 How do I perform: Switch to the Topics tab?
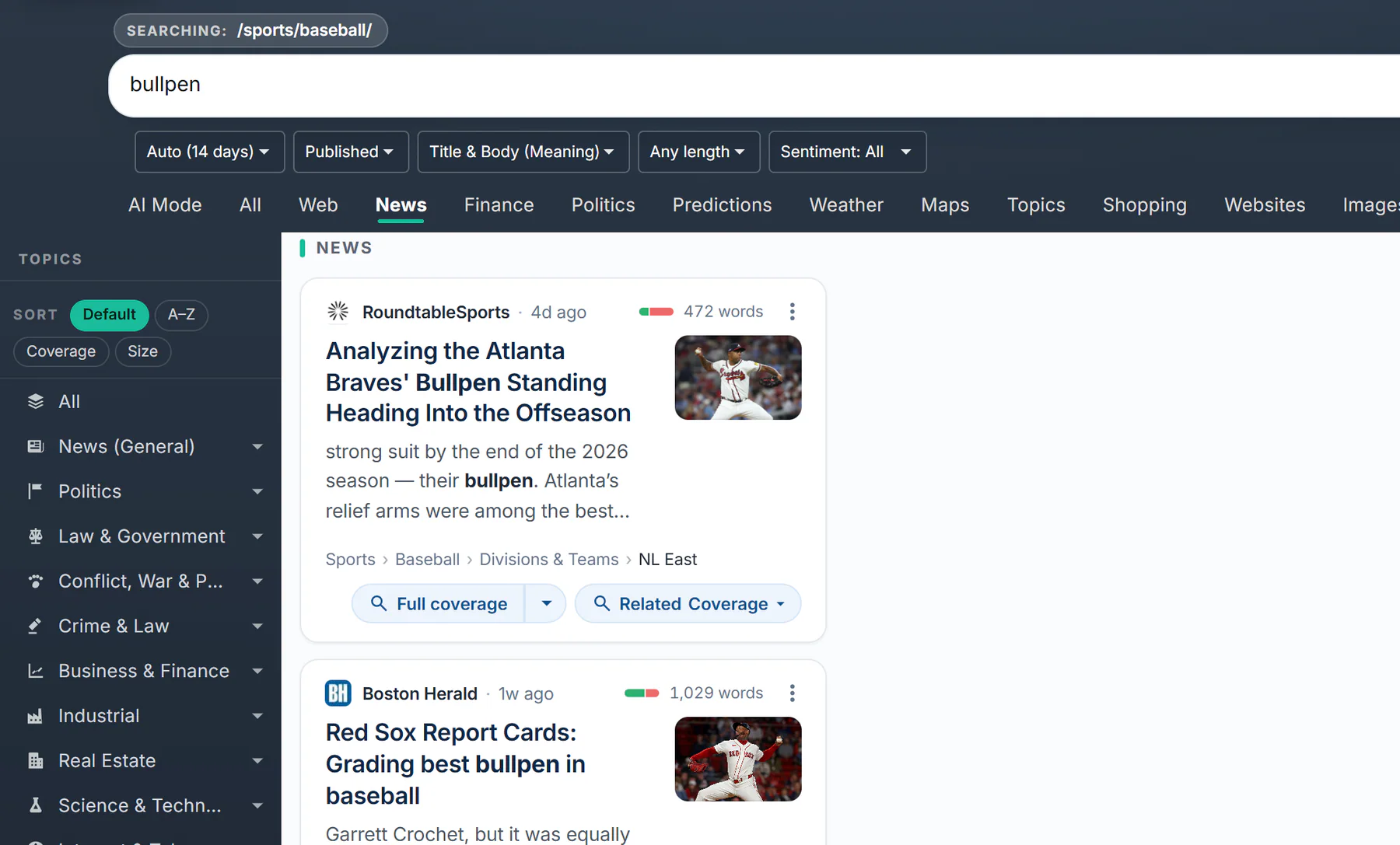(x=1036, y=204)
